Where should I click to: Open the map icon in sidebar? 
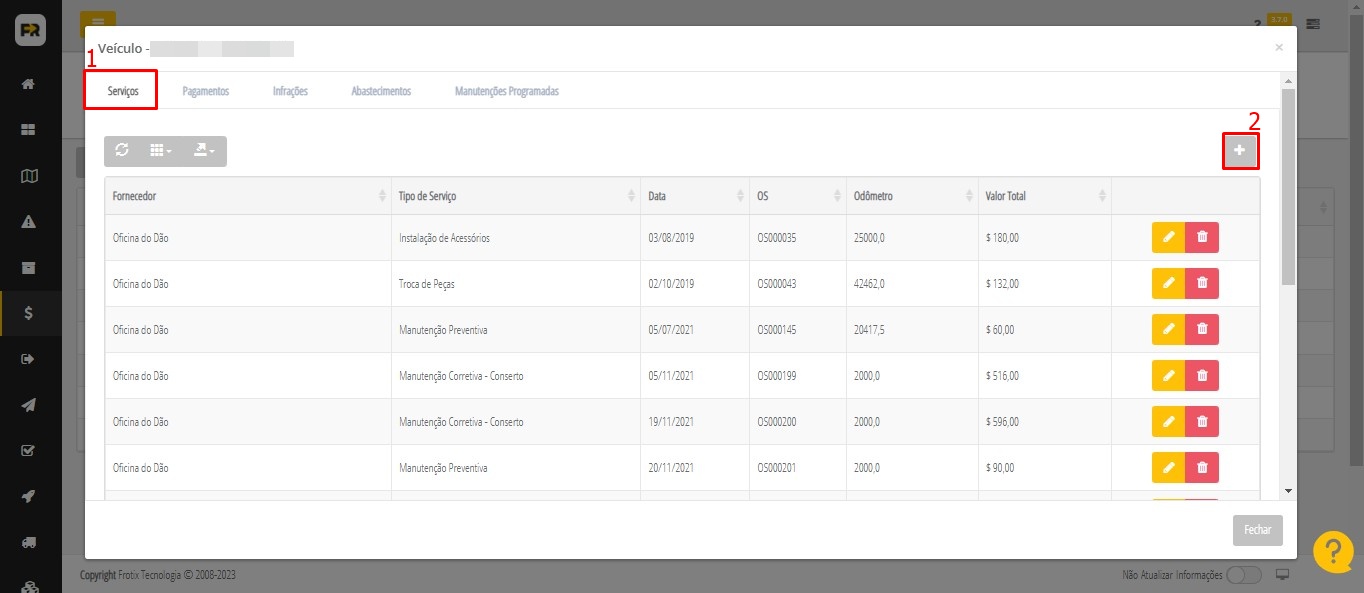click(29, 176)
